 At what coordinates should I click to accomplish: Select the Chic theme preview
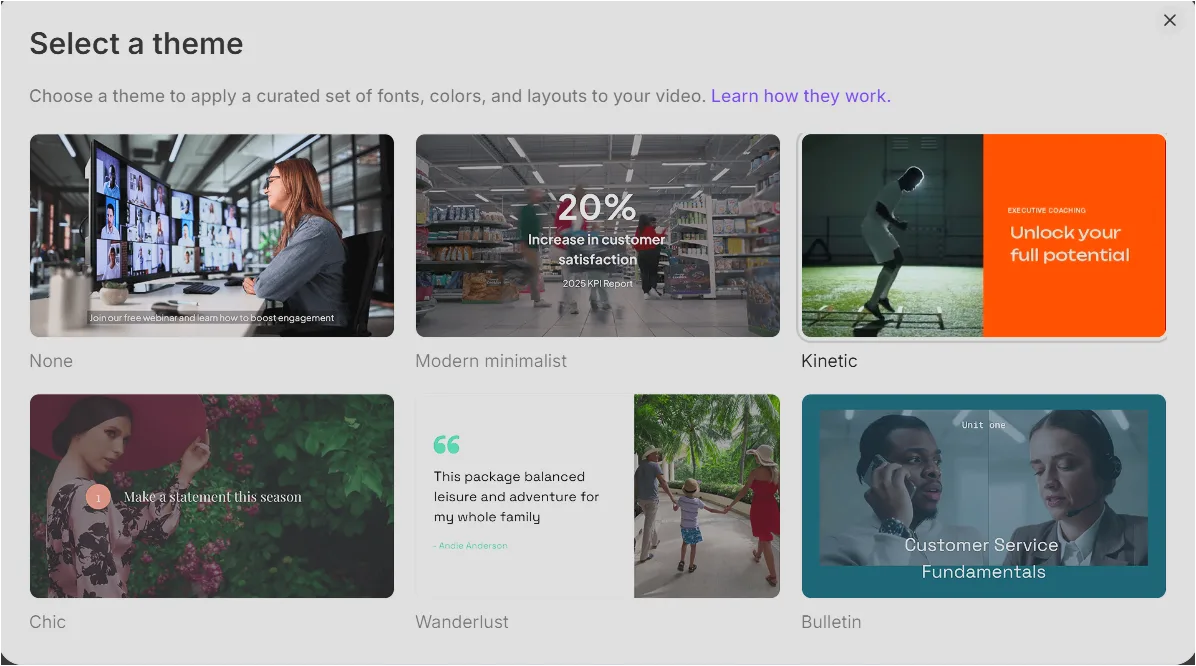pyautogui.click(x=212, y=496)
